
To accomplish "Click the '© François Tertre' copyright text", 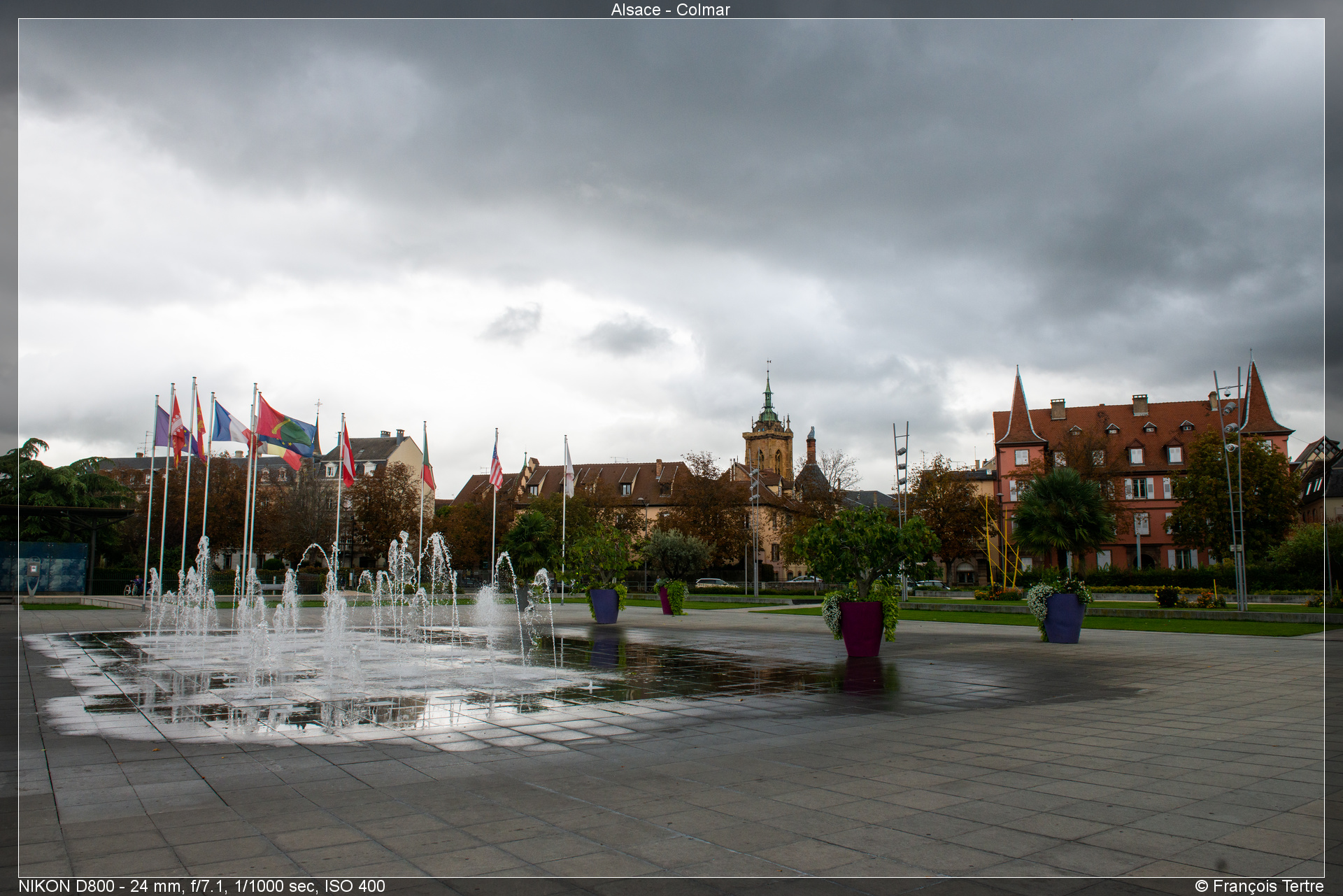I will tap(1259, 886).
